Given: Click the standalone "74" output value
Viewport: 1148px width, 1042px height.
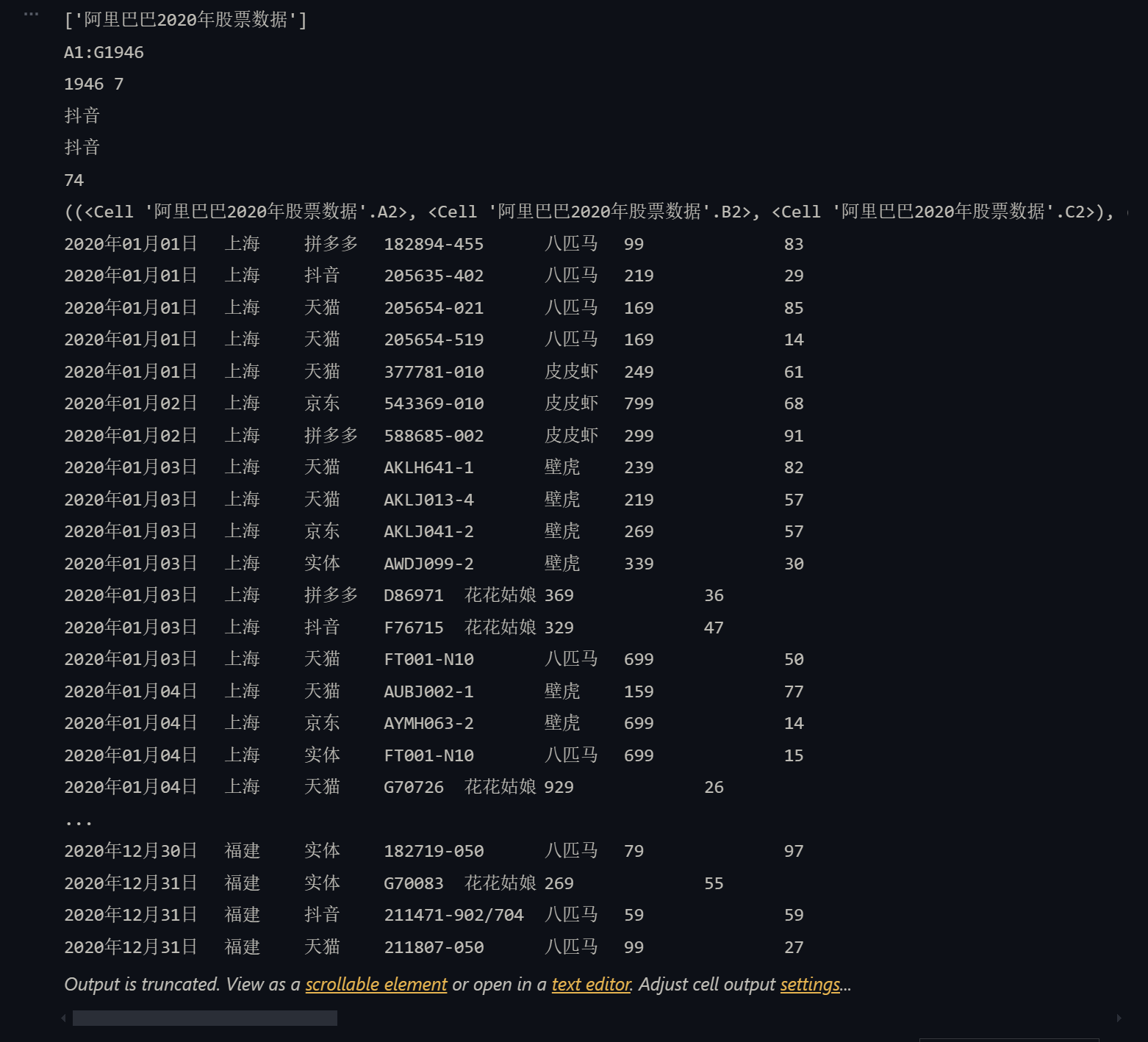Looking at the screenshot, I should (73, 180).
